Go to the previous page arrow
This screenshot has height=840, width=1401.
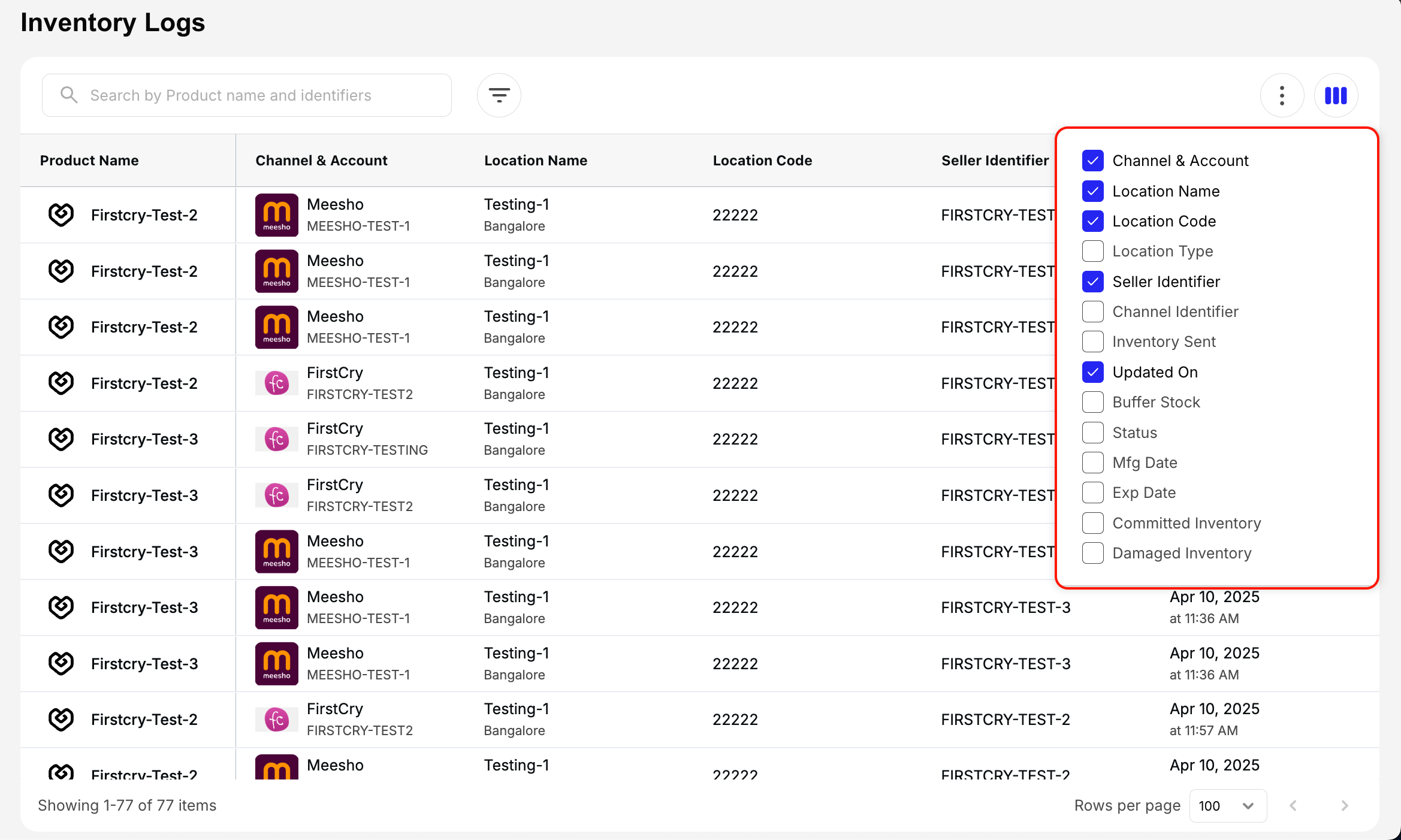[1293, 806]
